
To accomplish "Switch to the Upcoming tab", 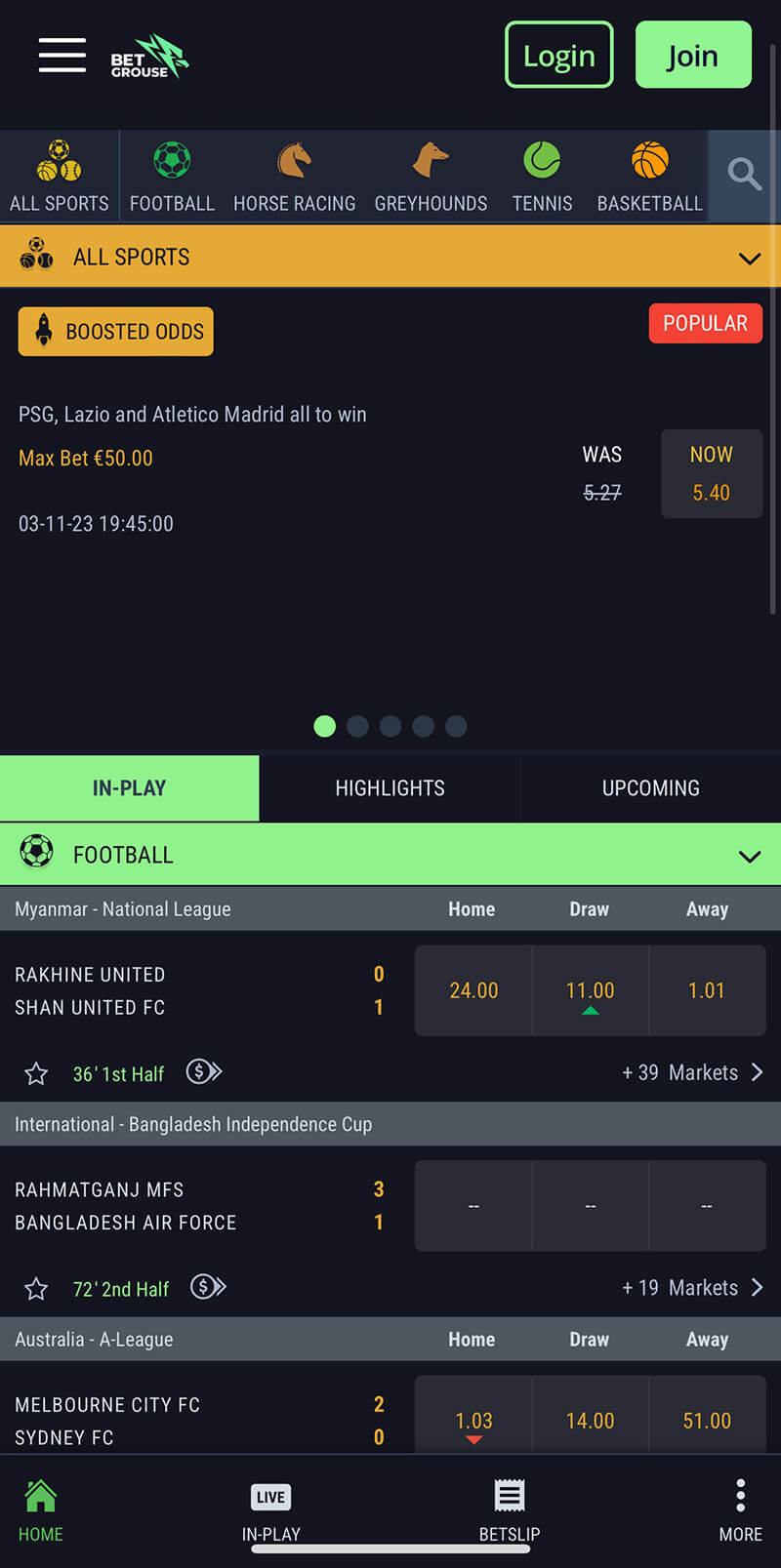I will click(651, 788).
